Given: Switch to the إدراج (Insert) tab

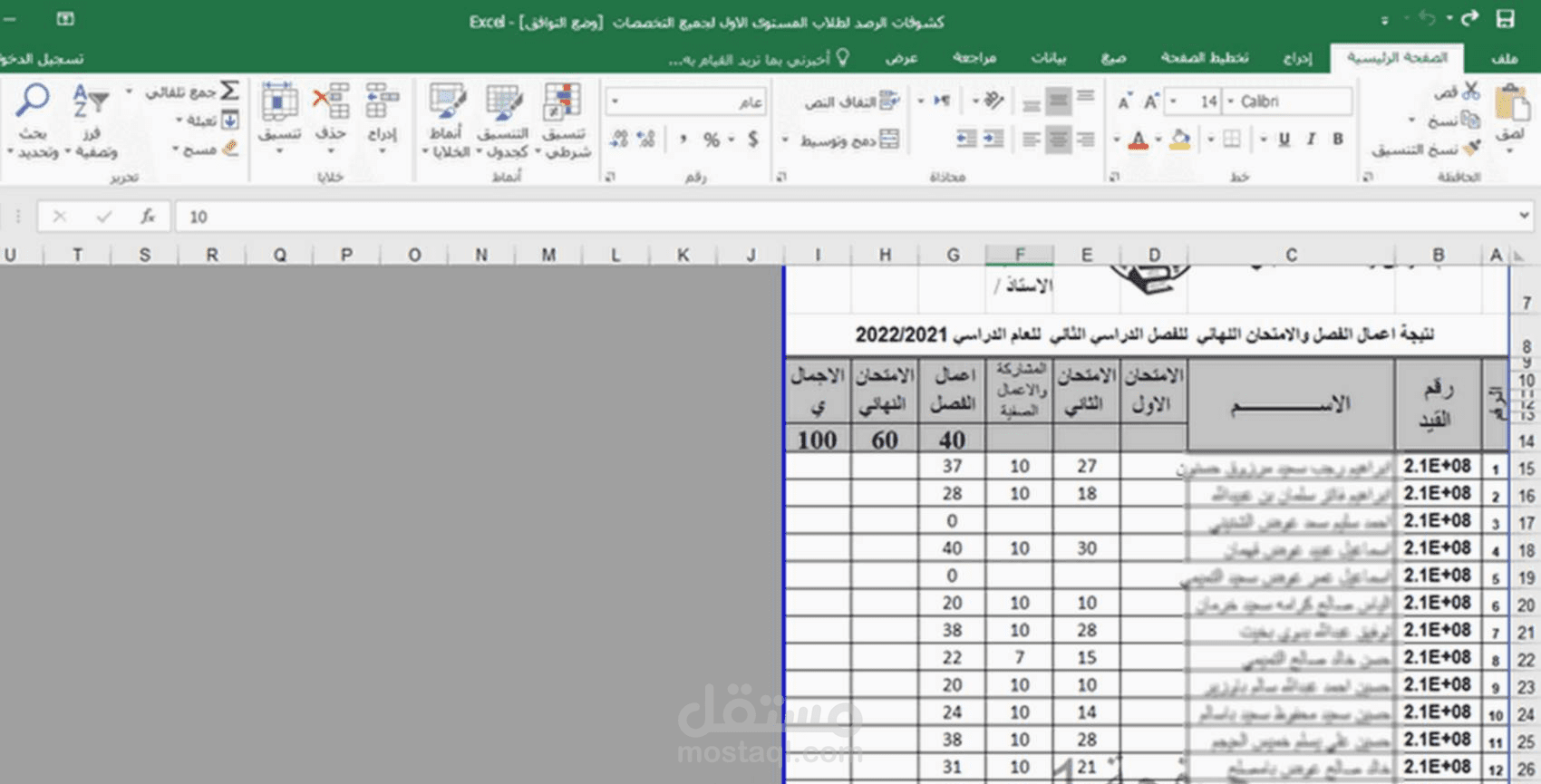Looking at the screenshot, I should click(x=1297, y=58).
